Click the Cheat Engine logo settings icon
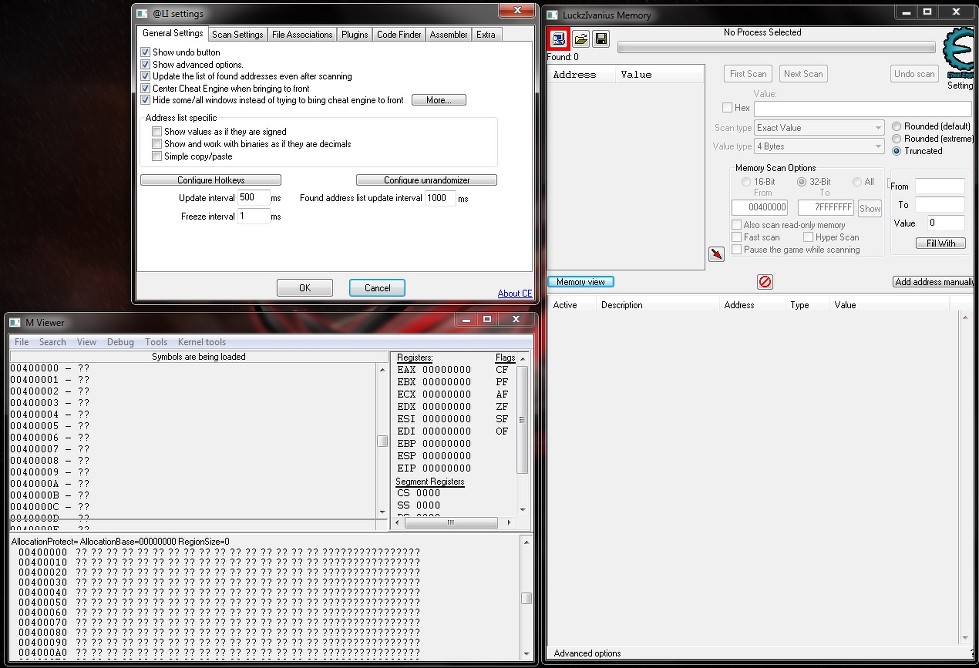Screen dimensions: 979x668 (x=960, y=54)
